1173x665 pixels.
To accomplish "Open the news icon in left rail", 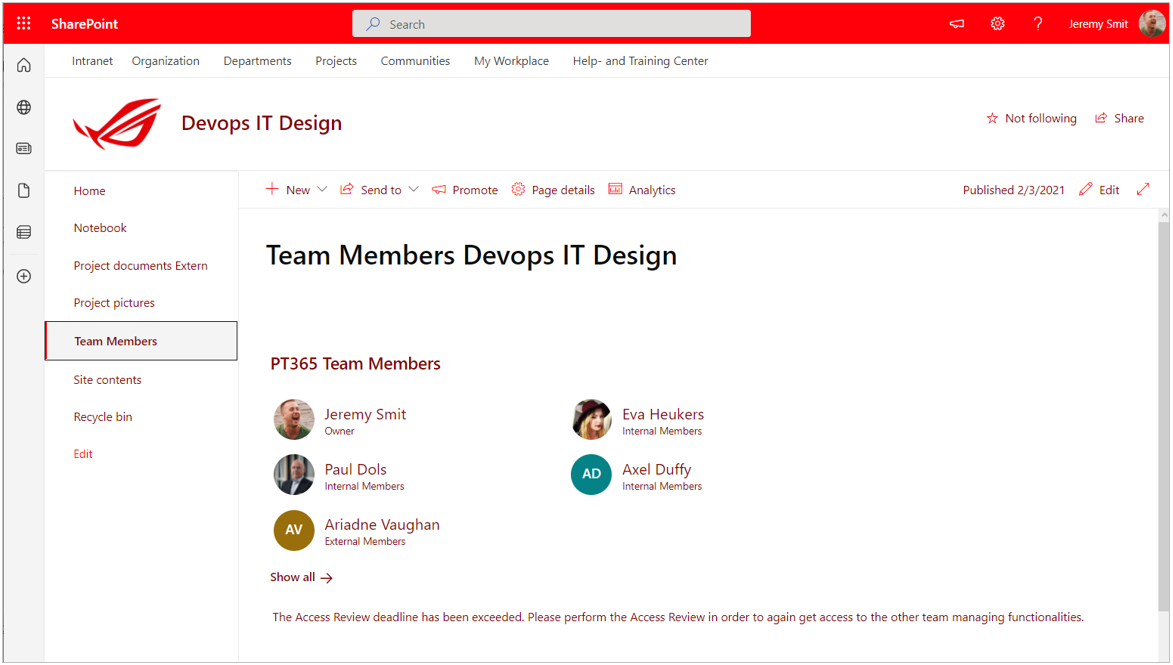I will 24,149.
